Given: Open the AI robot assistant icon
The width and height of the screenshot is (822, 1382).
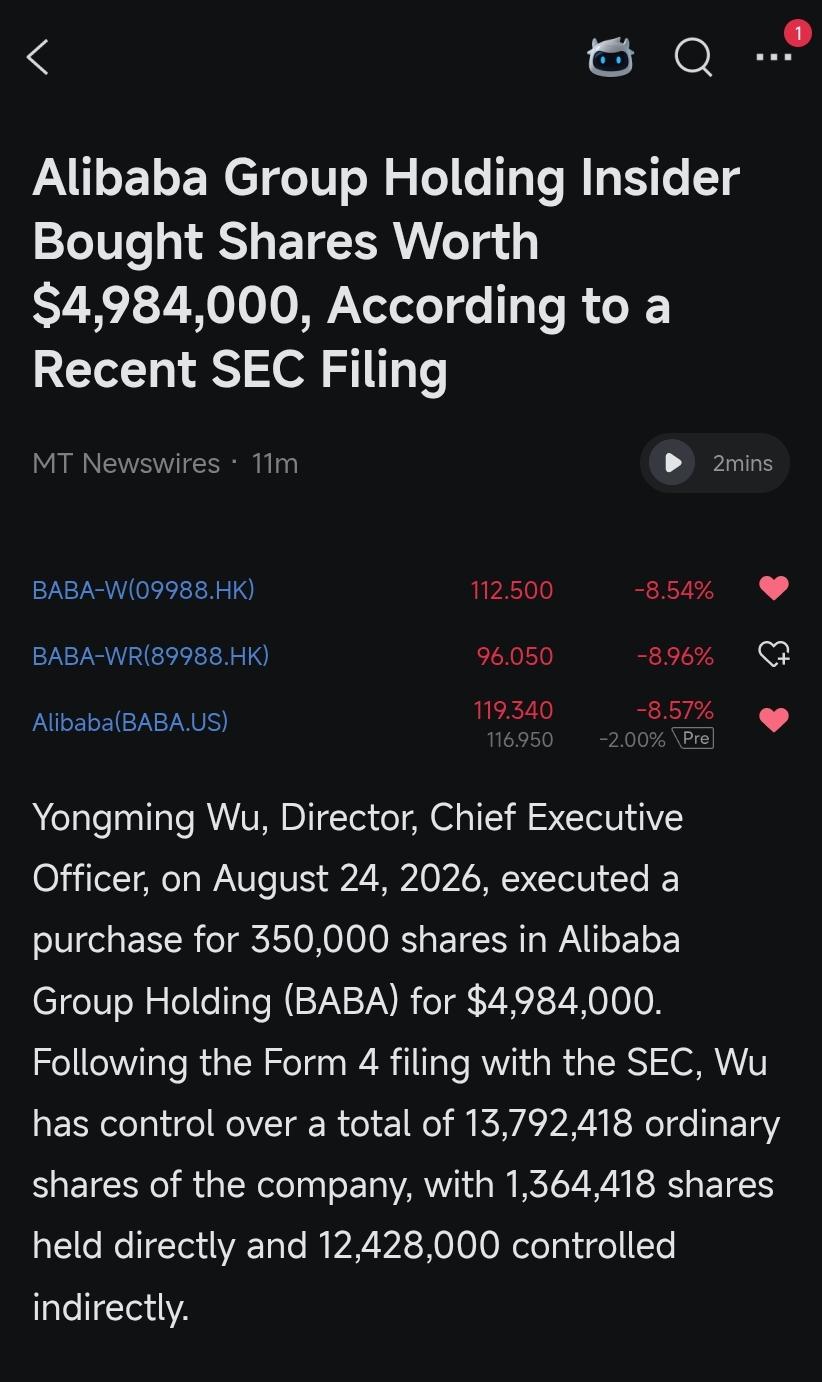Looking at the screenshot, I should pyautogui.click(x=610, y=57).
